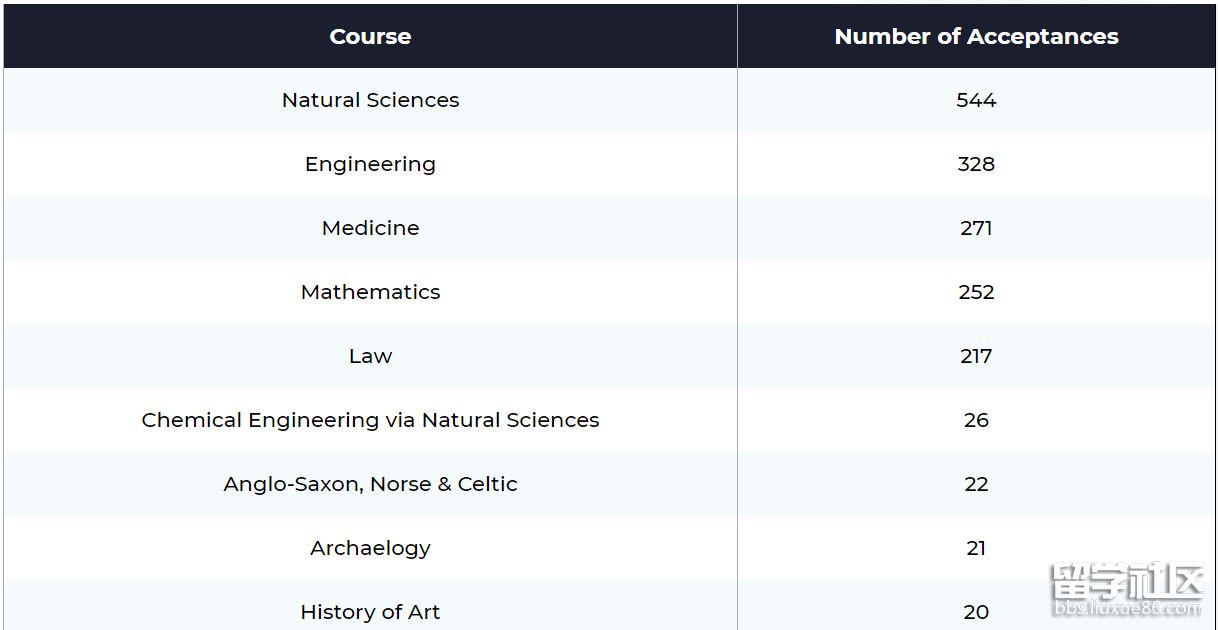
Task: Click the Archaelogy course cell
Action: 370,548
